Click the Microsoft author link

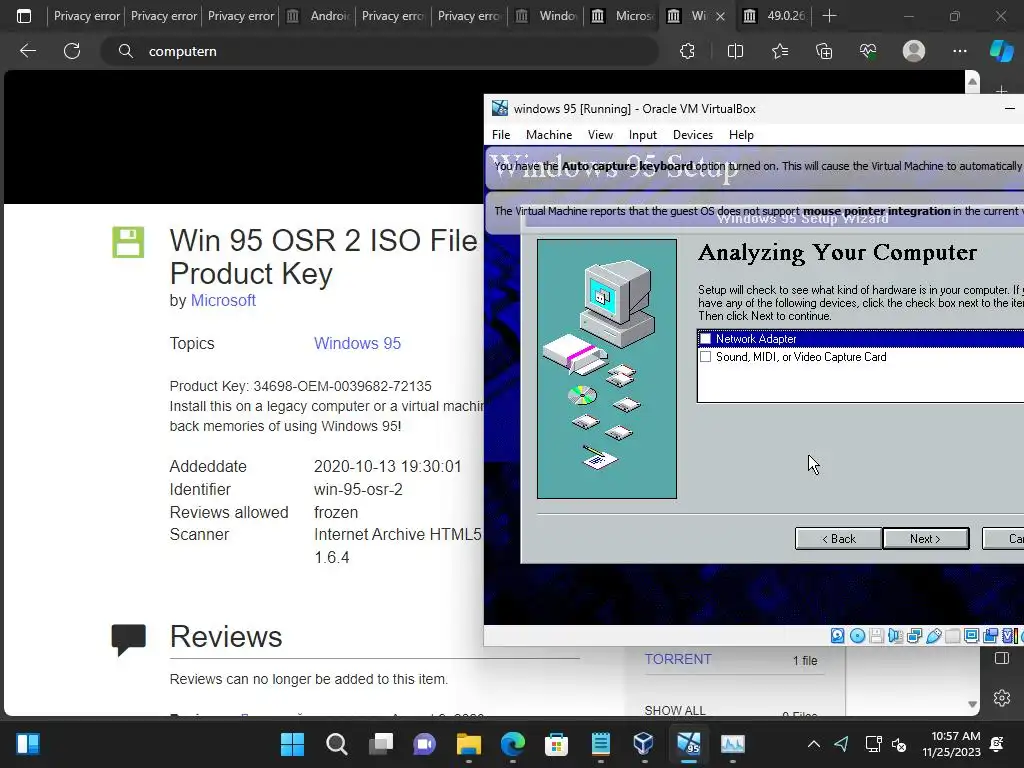click(x=223, y=300)
